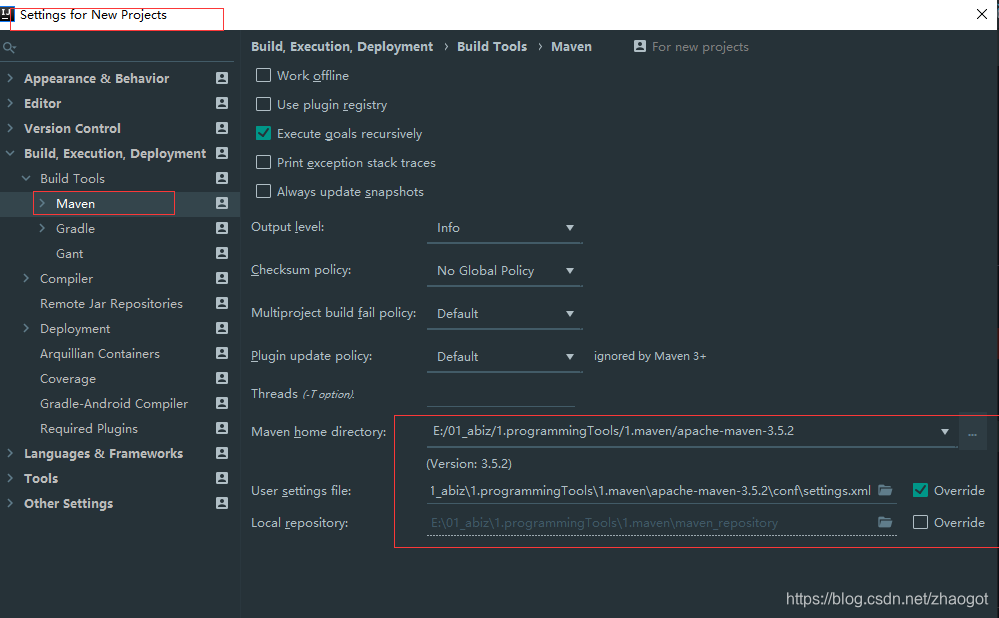999x618 pixels.
Task: Select Gradle-Android Compiler item
Action: tap(114, 404)
